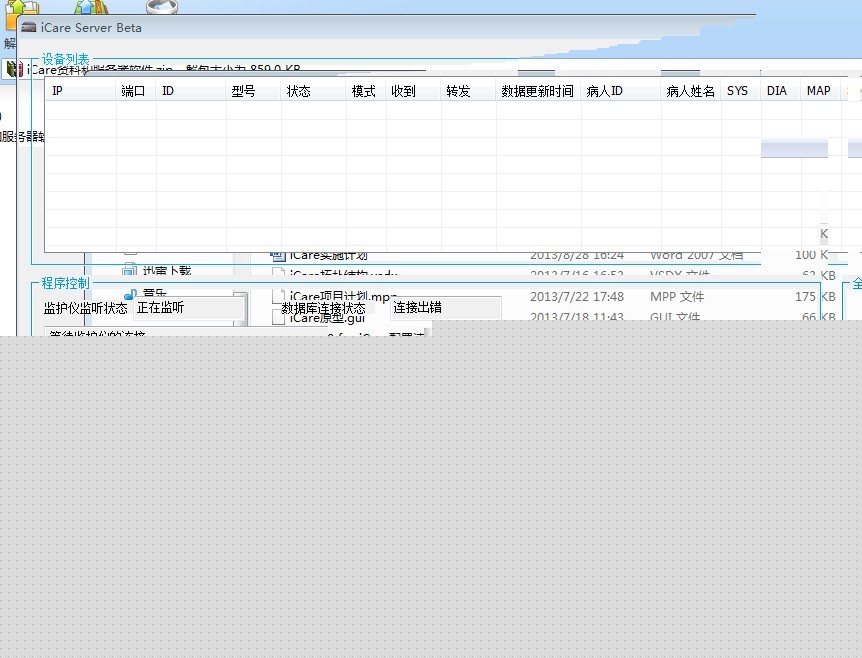
Task: Click the 监护仪监听状态 label
Action: point(86,308)
